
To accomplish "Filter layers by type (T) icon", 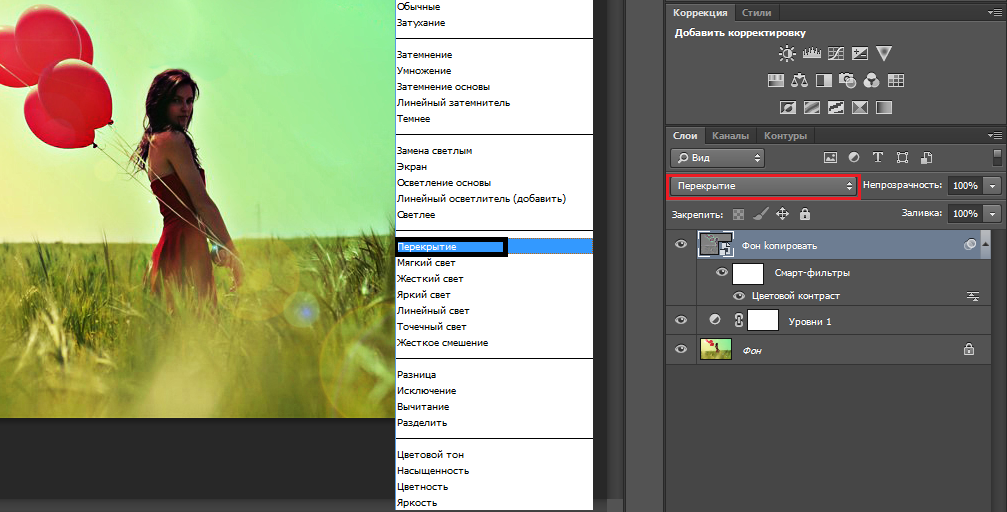I will [x=878, y=157].
